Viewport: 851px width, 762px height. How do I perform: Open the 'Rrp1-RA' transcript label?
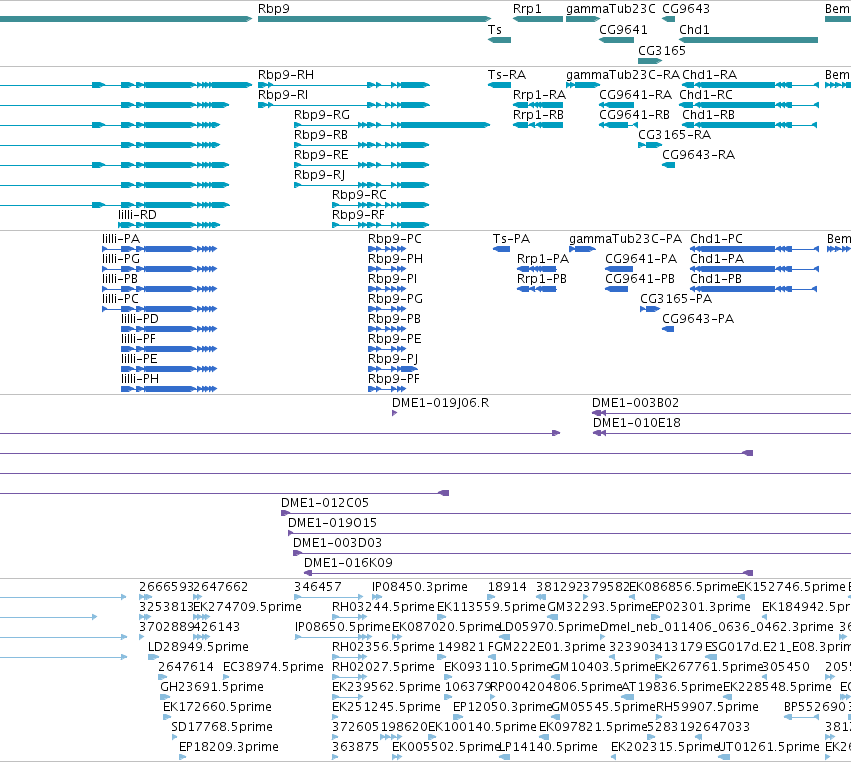tap(539, 95)
